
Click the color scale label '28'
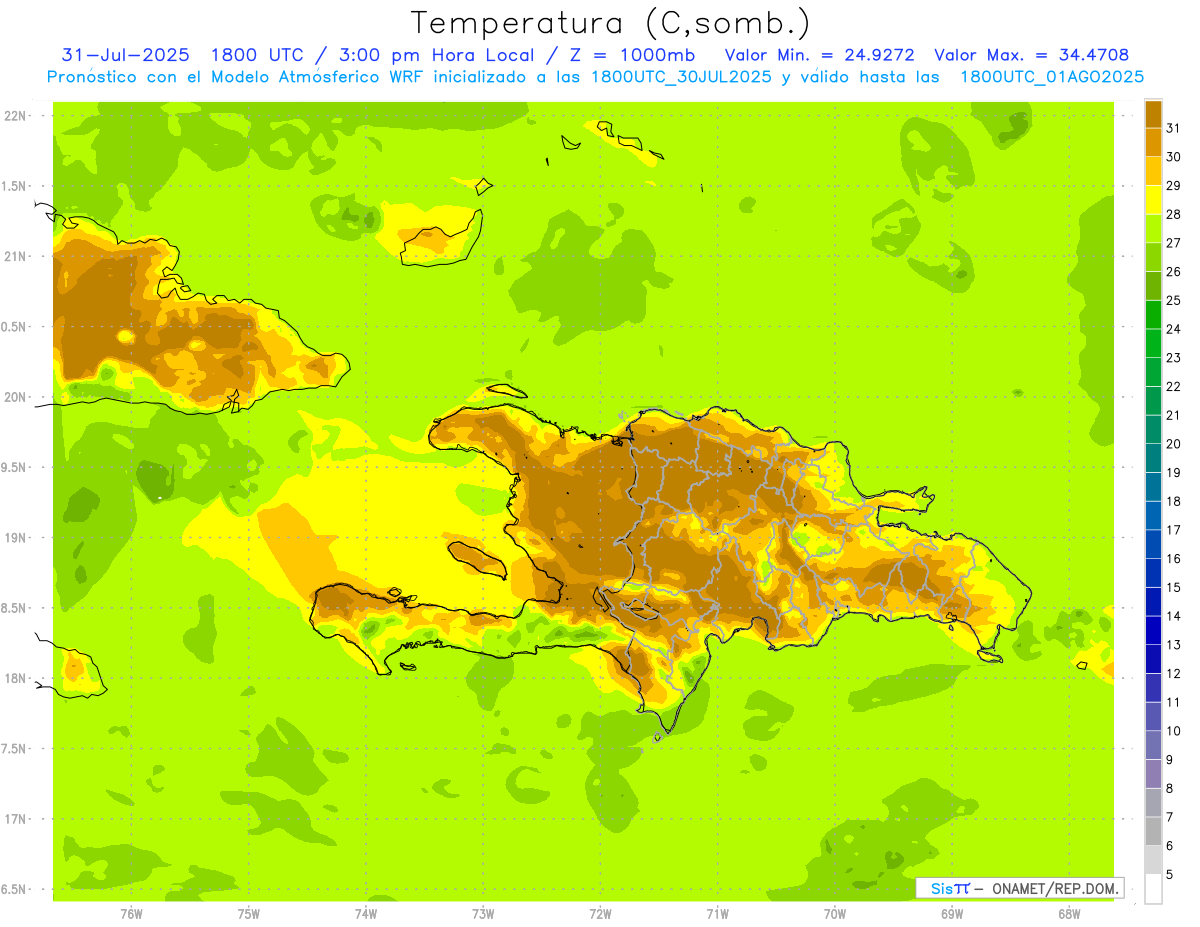(x=1173, y=214)
